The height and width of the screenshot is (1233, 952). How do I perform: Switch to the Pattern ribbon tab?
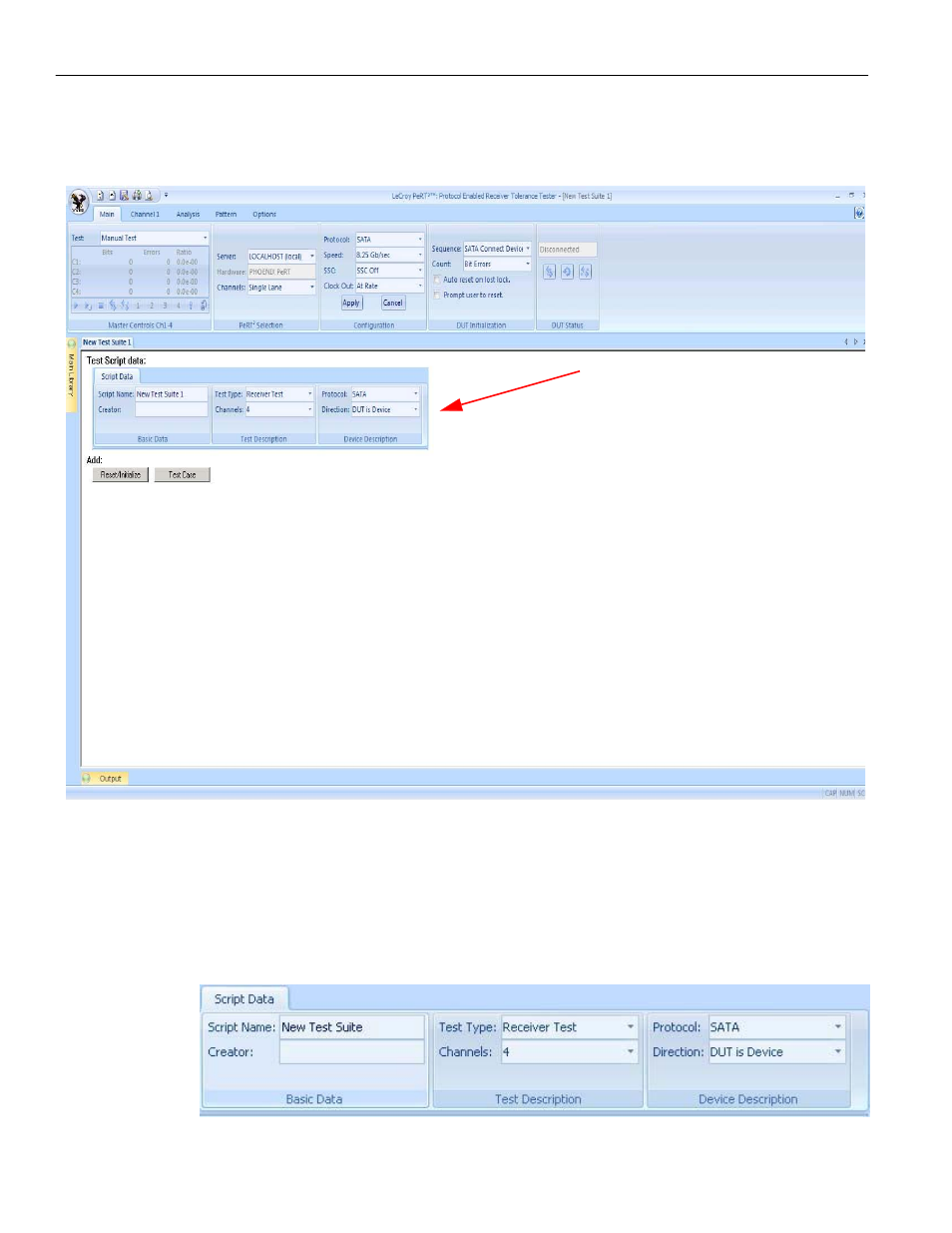coord(227,215)
